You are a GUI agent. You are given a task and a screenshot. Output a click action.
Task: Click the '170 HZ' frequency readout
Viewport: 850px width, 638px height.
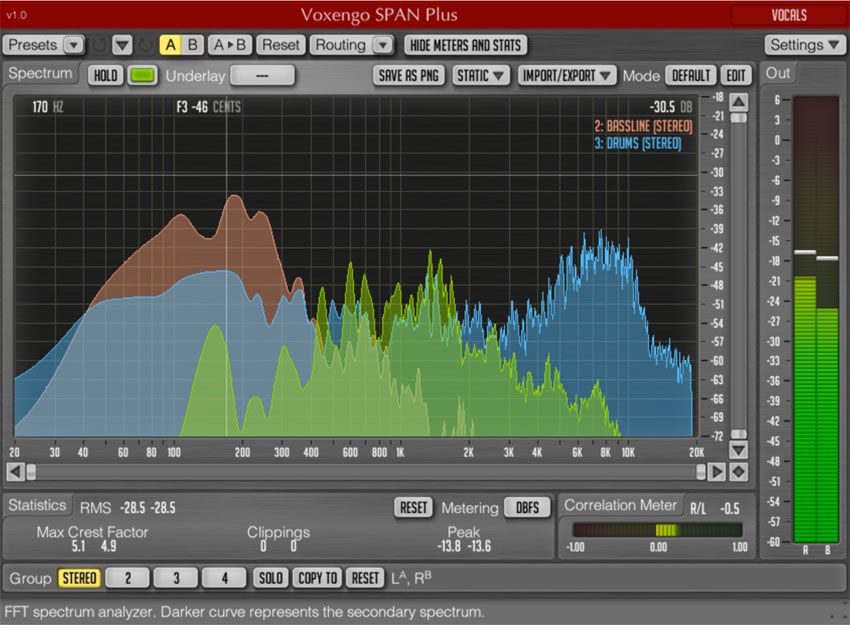[48, 107]
